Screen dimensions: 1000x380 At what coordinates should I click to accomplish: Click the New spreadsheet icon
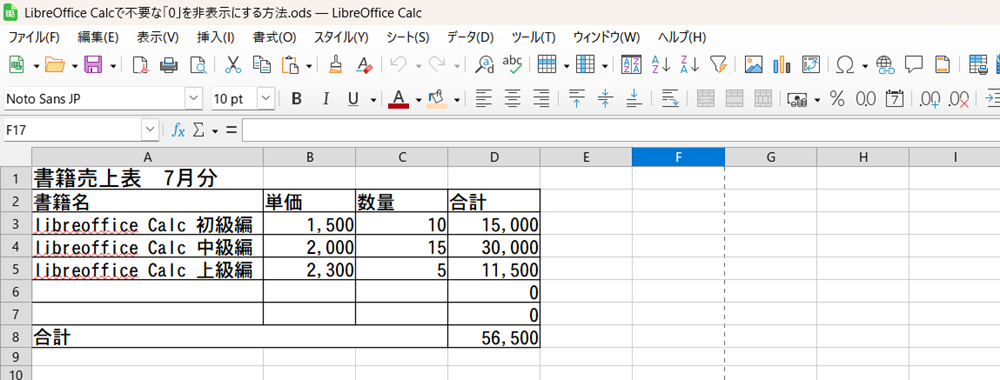click(16, 64)
